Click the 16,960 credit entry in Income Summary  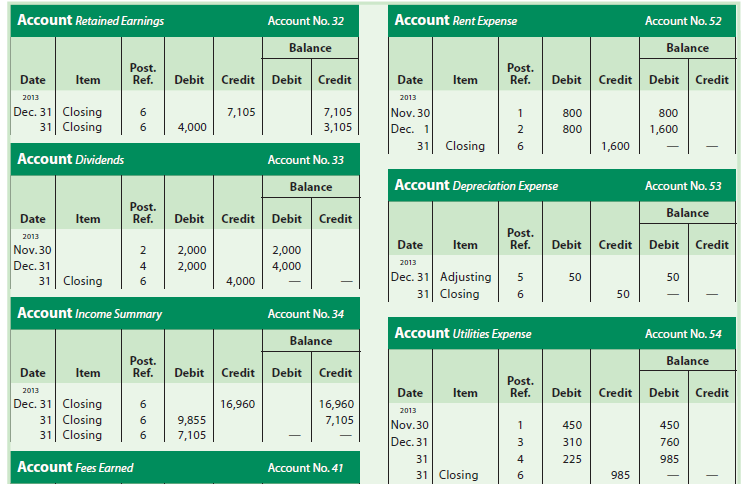pyautogui.click(x=237, y=405)
